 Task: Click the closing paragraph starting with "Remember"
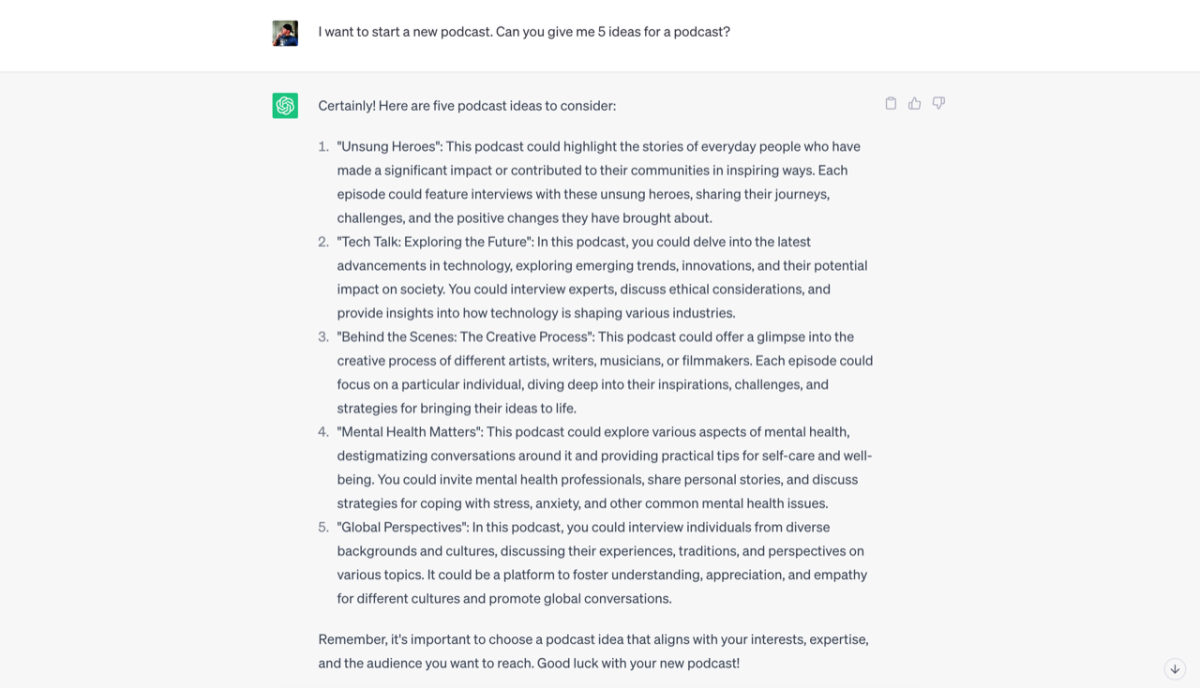point(593,651)
